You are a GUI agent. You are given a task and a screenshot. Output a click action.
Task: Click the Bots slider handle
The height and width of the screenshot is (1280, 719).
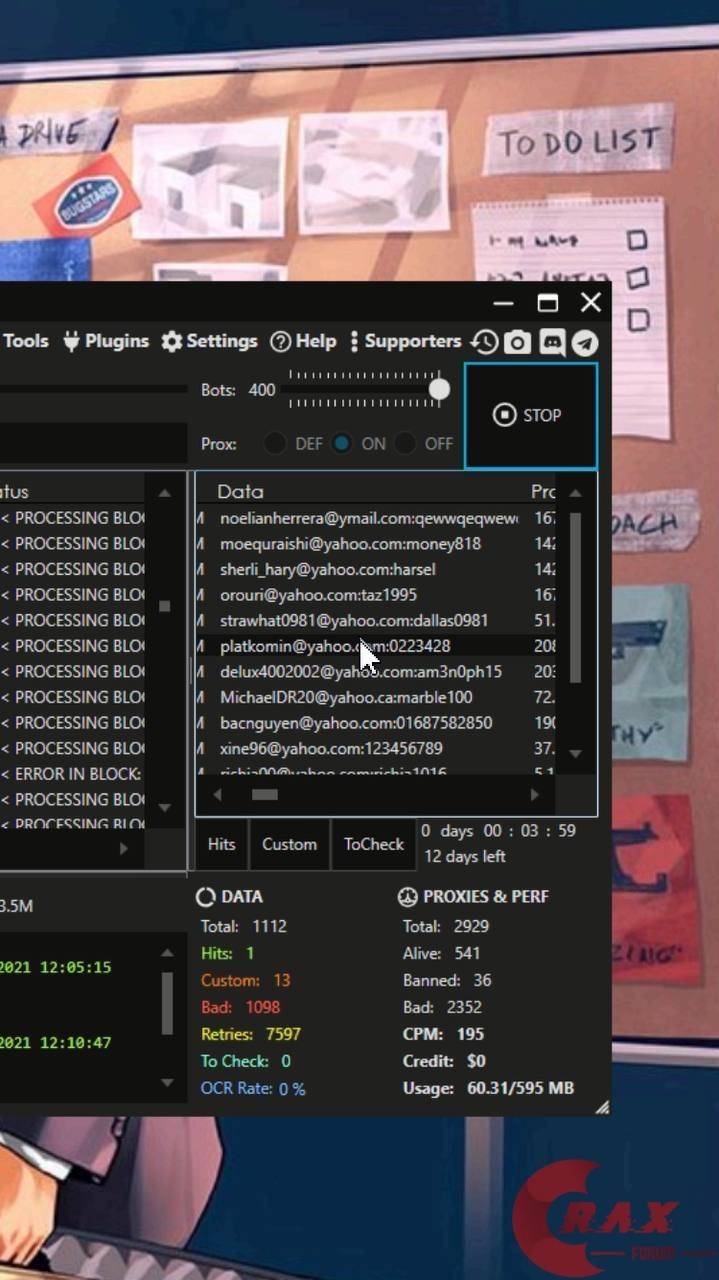[x=439, y=390]
